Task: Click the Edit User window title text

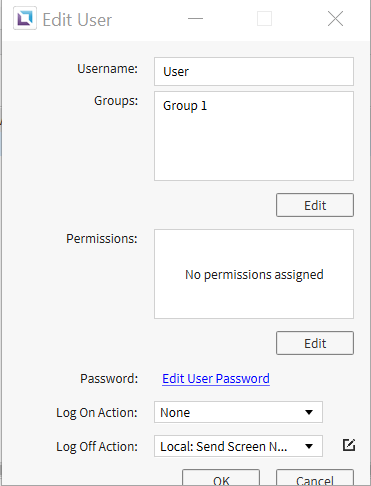Action: tap(77, 20)
